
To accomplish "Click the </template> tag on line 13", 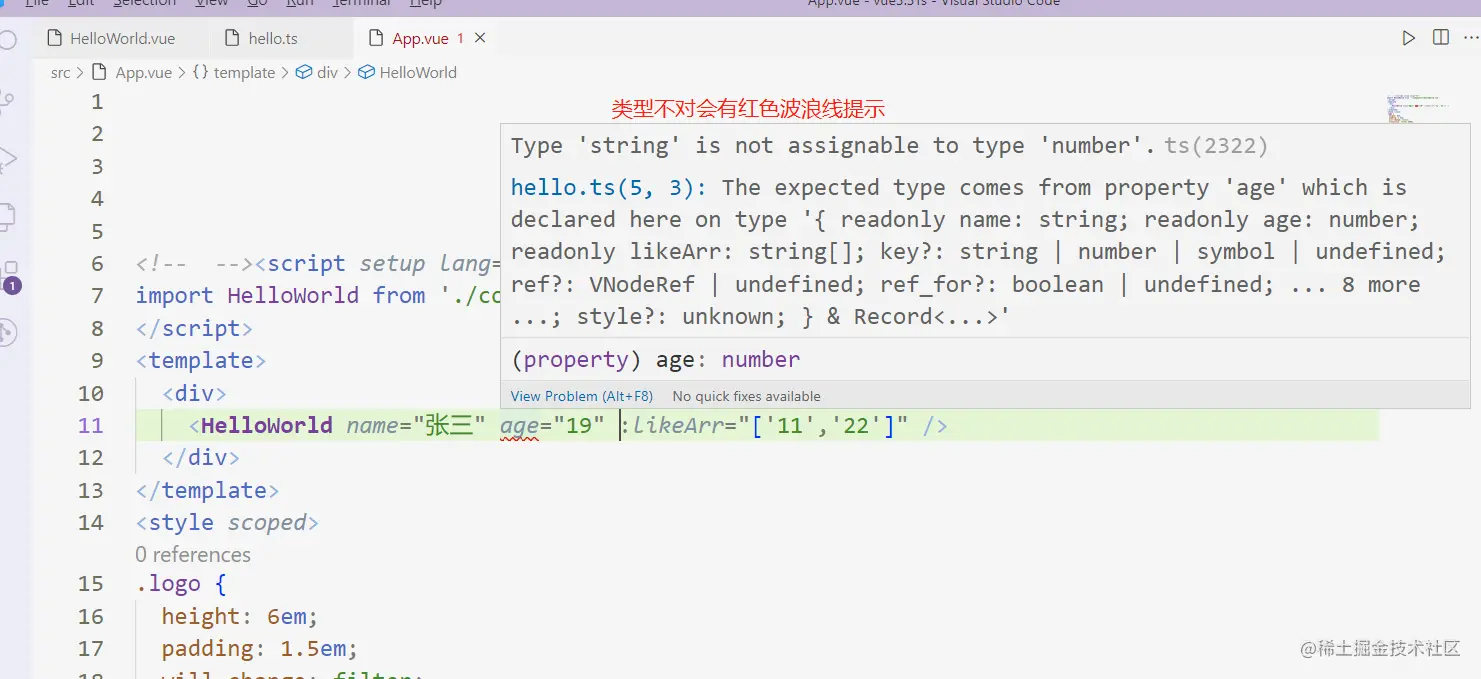I will pos(207,491).
